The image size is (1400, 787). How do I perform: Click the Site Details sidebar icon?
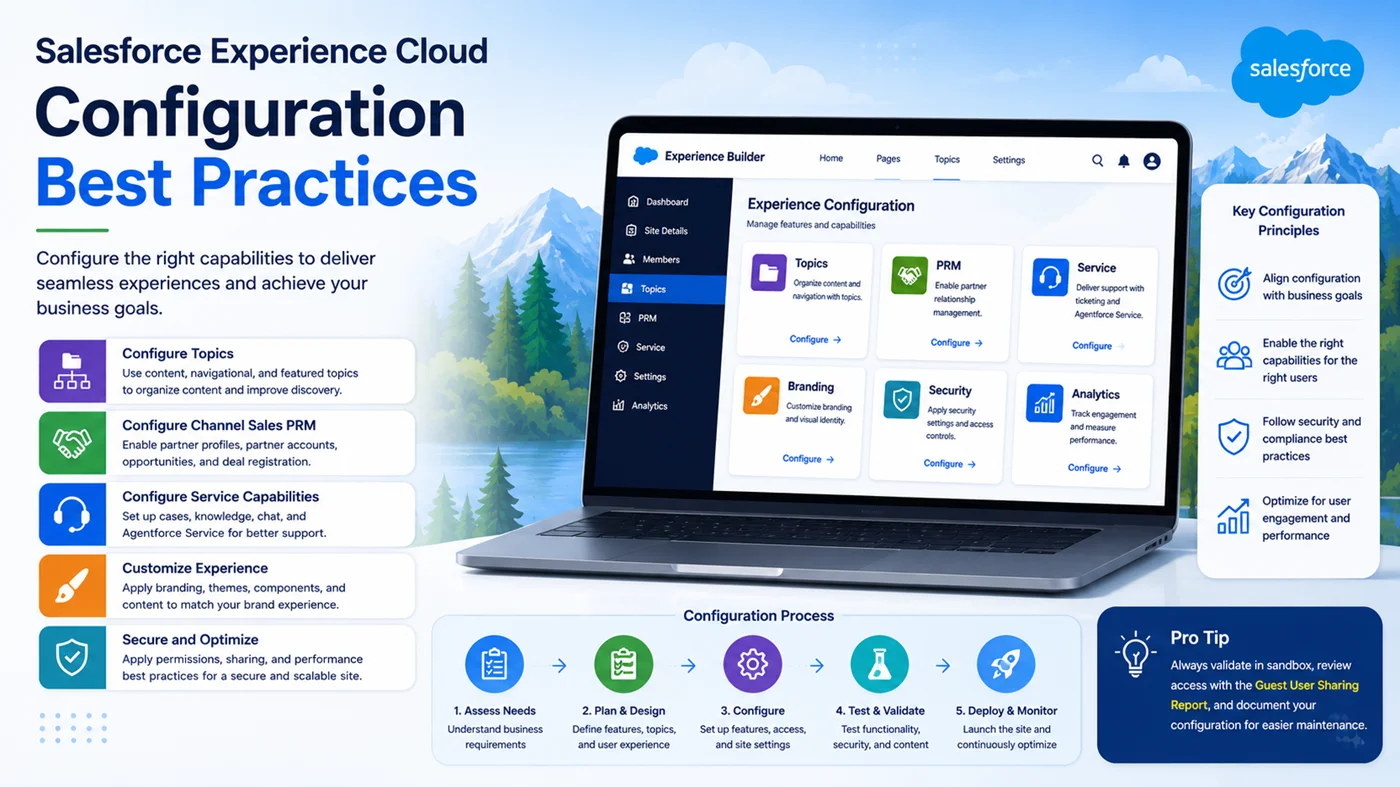pyautogui.click(x=631, y=230)
